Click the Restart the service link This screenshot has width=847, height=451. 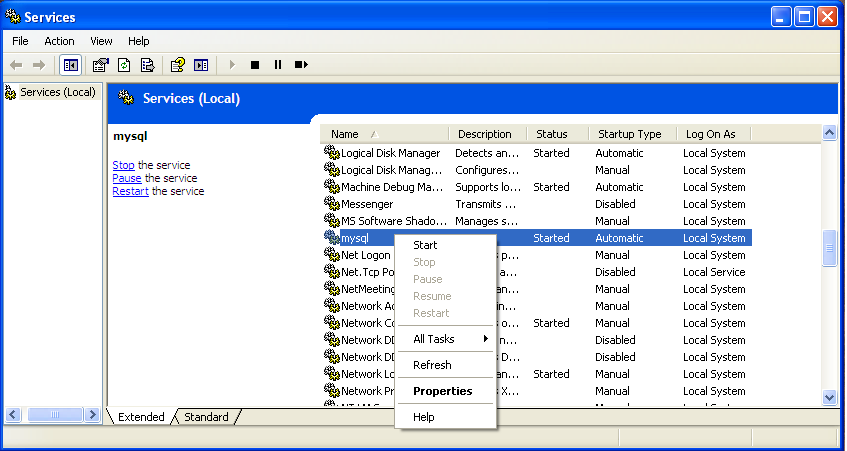tap(130, 191)
